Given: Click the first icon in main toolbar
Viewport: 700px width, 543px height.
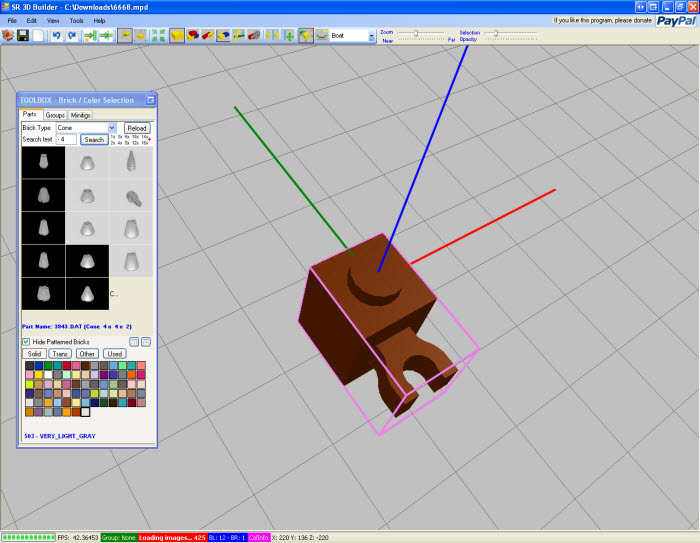Looking at the screenshot, I should point(8,36).
